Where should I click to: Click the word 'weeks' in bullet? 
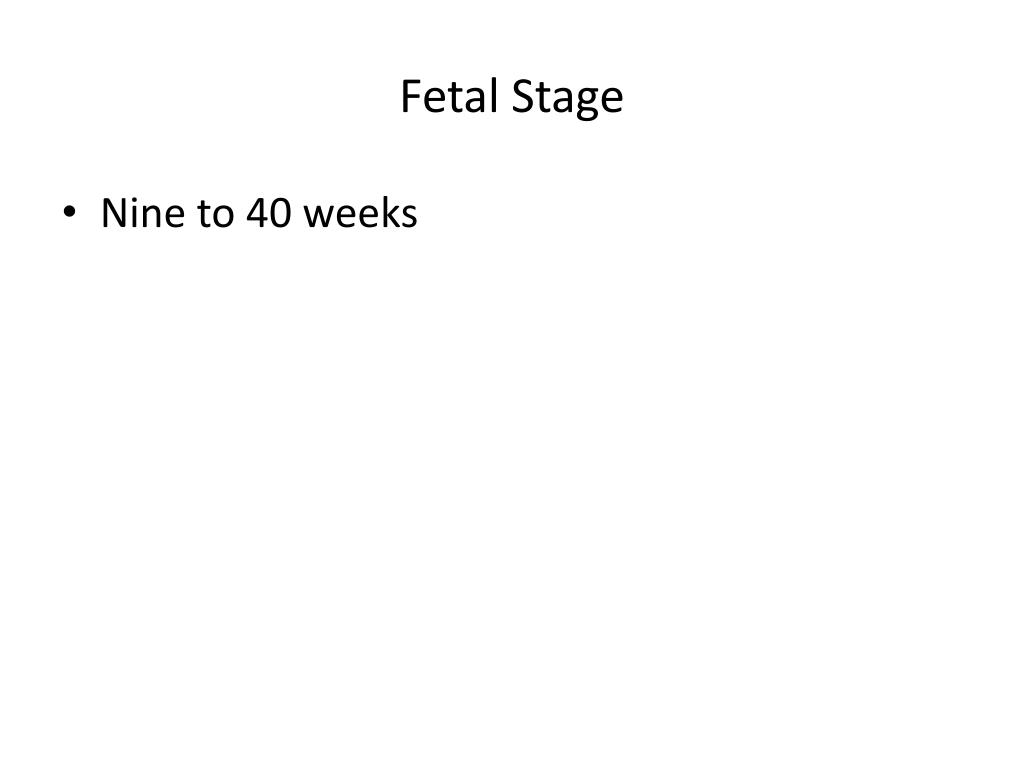click(x=360, y=213)
